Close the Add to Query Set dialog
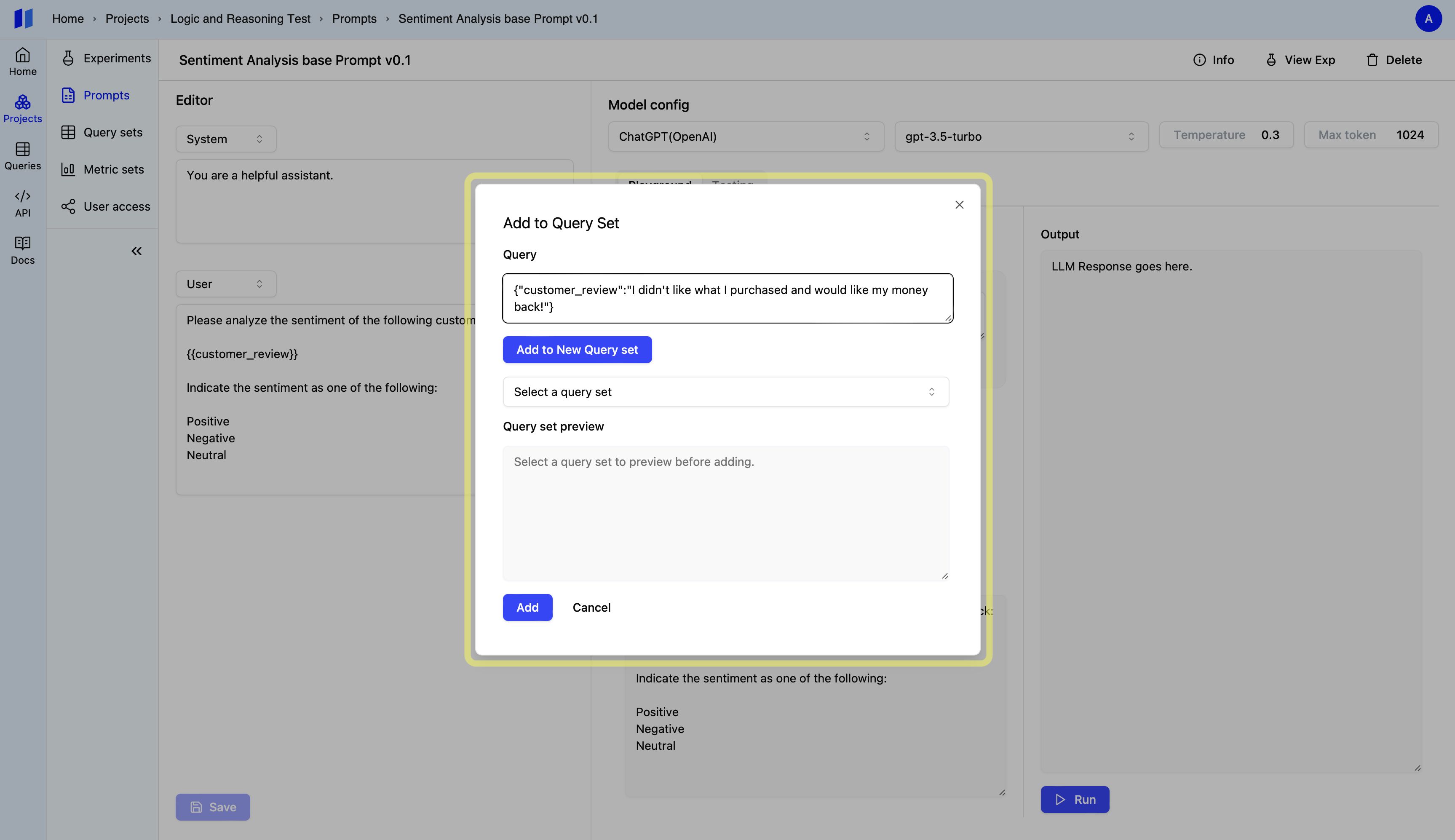Viewport: 1455px width, 840px height. pos(959,205)
